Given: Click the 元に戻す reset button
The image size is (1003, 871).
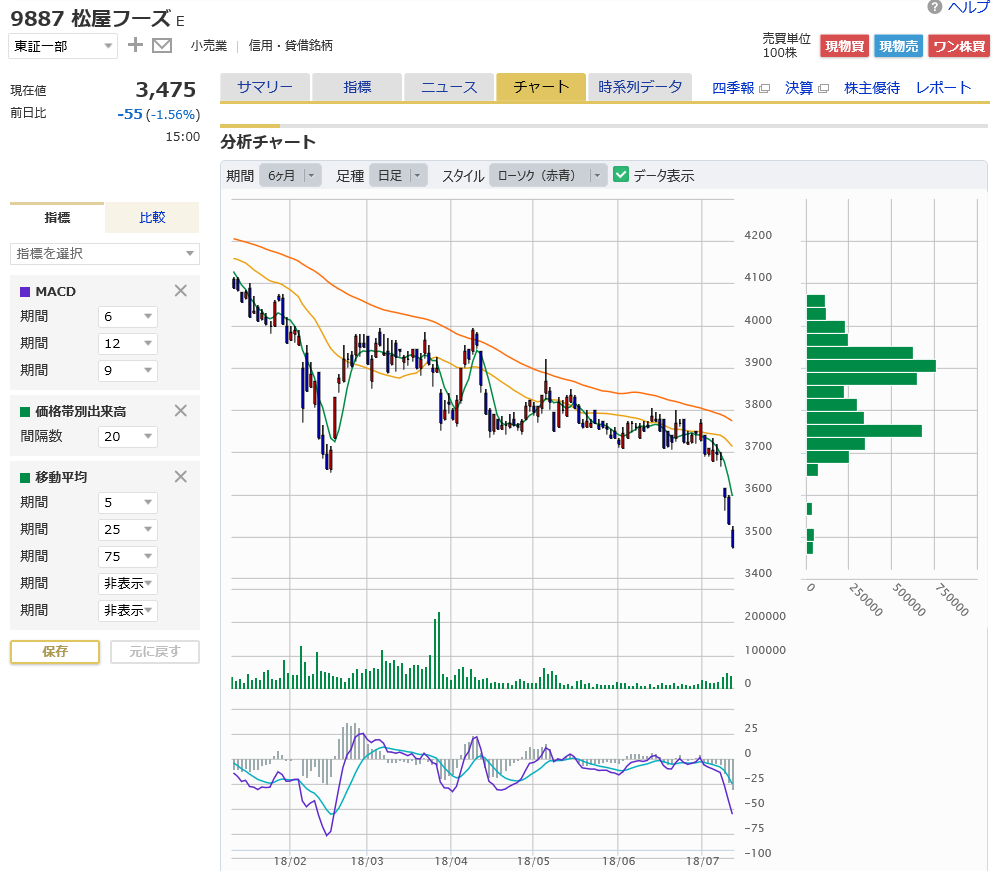Looking at the screenshot, I should point(155,652).
